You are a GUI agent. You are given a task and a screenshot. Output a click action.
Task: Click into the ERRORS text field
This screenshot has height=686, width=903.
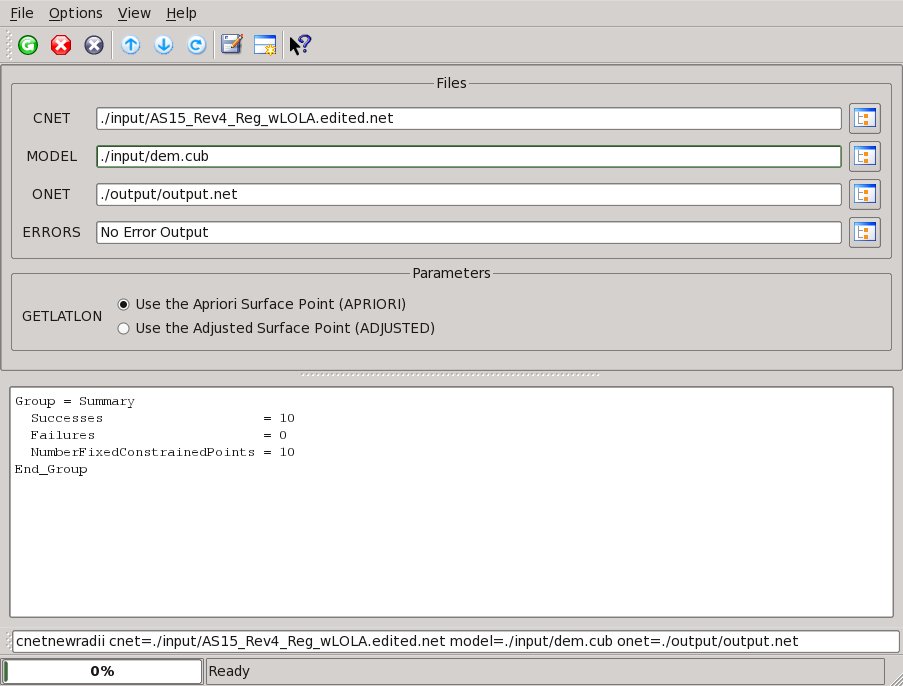pyautogui.click(x=468, y=232)
